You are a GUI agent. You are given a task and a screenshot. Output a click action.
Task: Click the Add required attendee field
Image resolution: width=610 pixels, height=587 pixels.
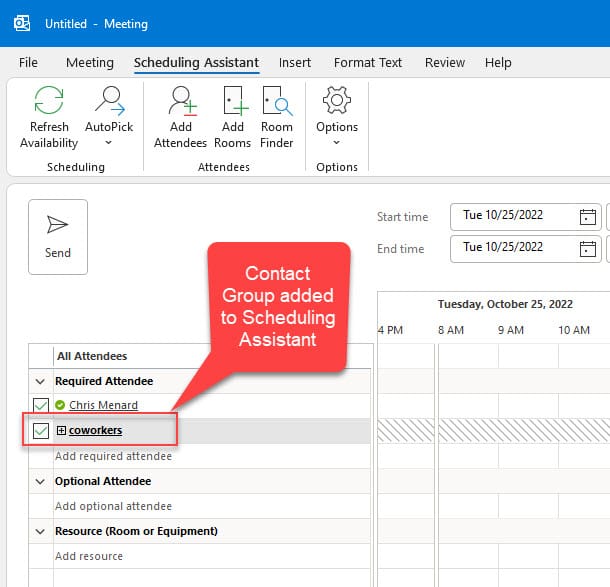(x=113, y=456)
